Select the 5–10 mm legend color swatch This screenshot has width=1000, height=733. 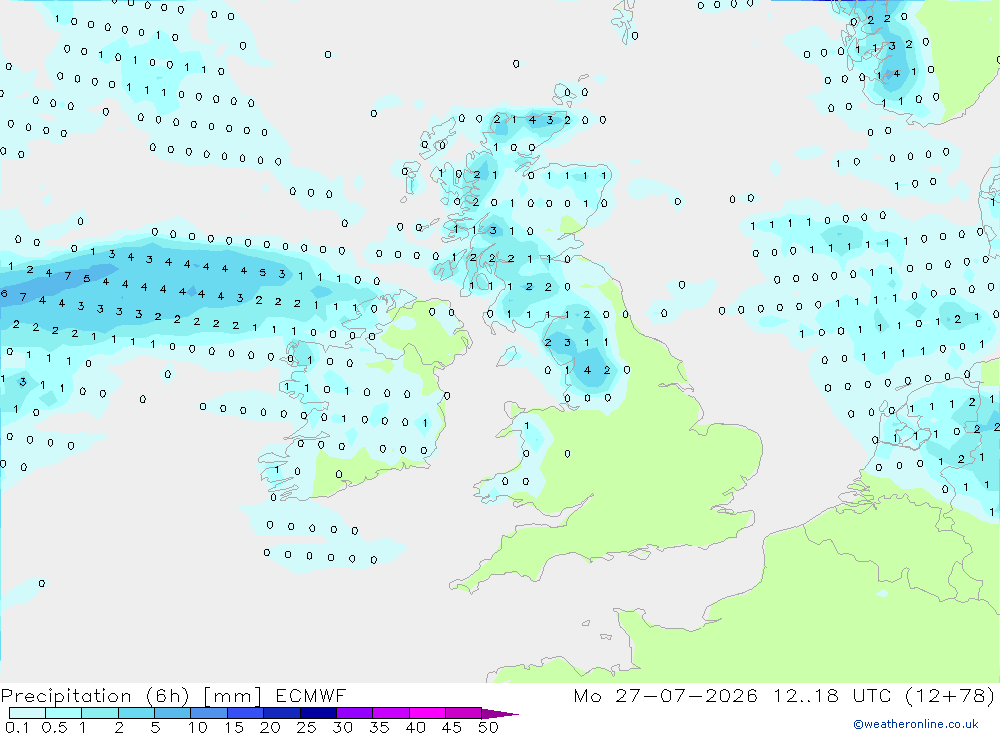(173, 713)
